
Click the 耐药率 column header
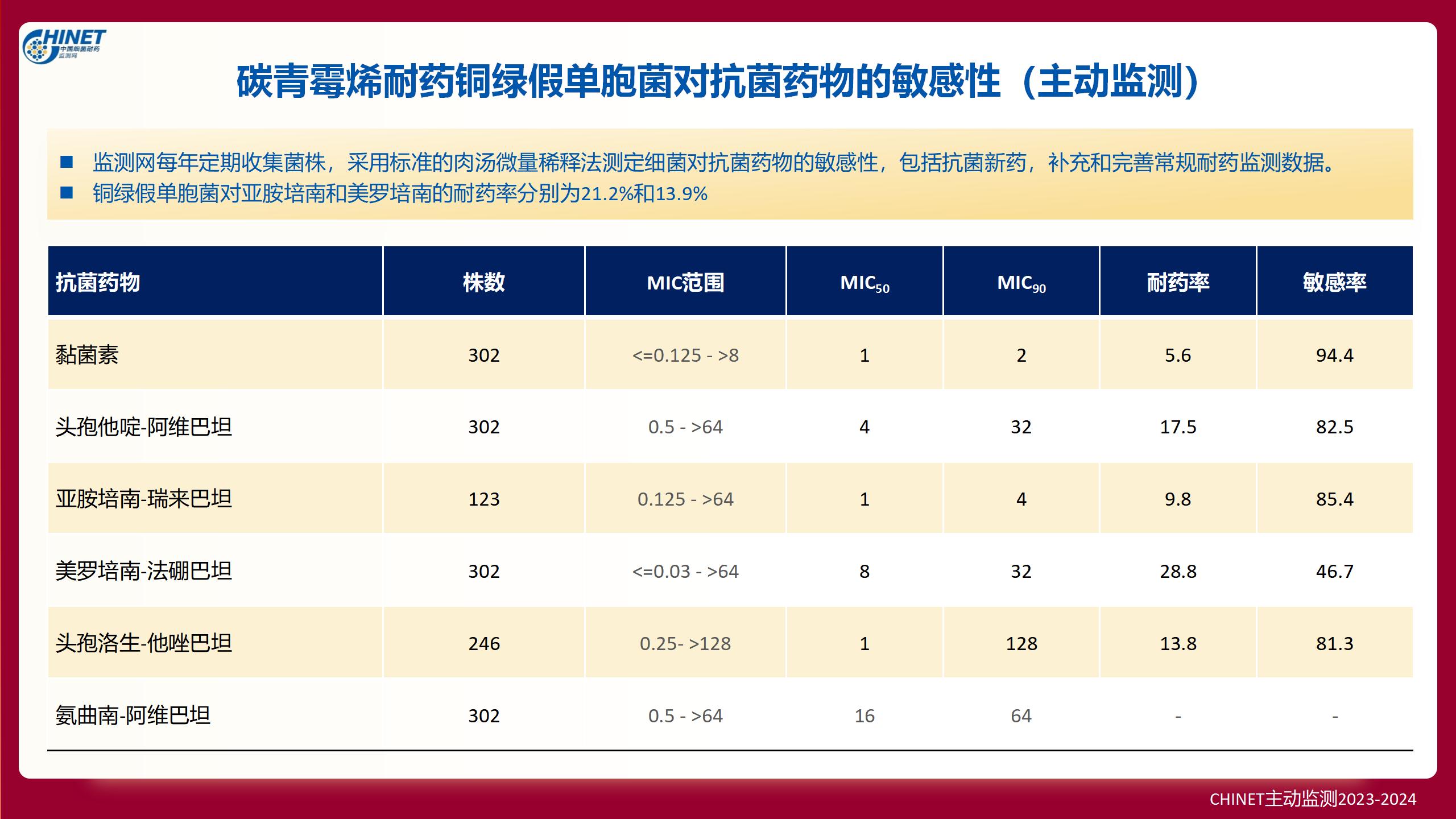pos(1178,283)
